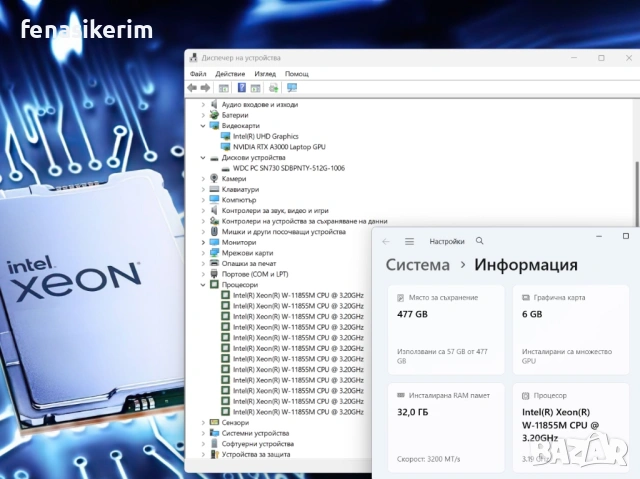The width and height of the screenshot is (640, 479).
Task: Select Мишки и други посочващи устройства
Action: (283, 232)
